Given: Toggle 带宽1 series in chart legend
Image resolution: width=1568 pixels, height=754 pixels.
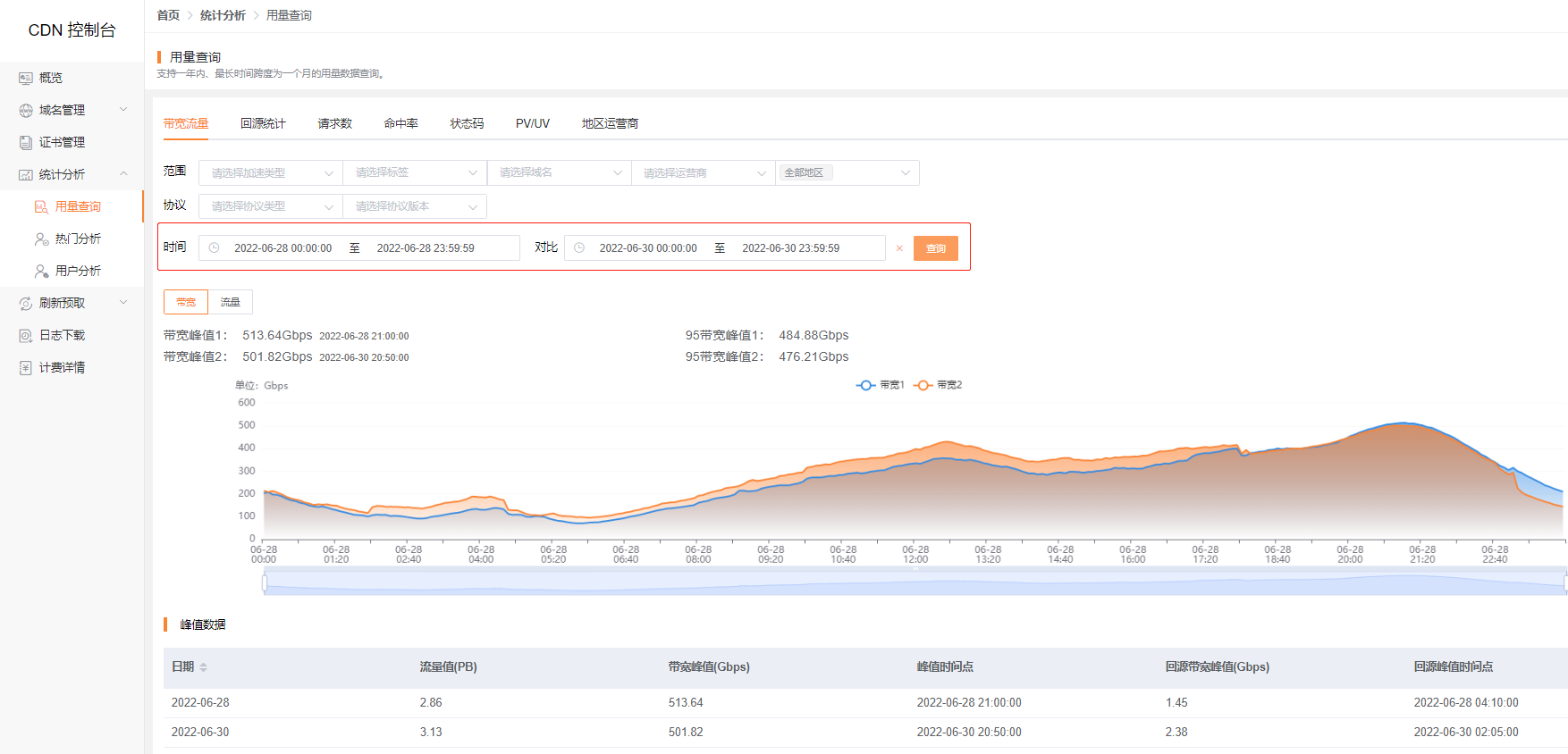Looking at the screenshot, I should pos(880,385).
